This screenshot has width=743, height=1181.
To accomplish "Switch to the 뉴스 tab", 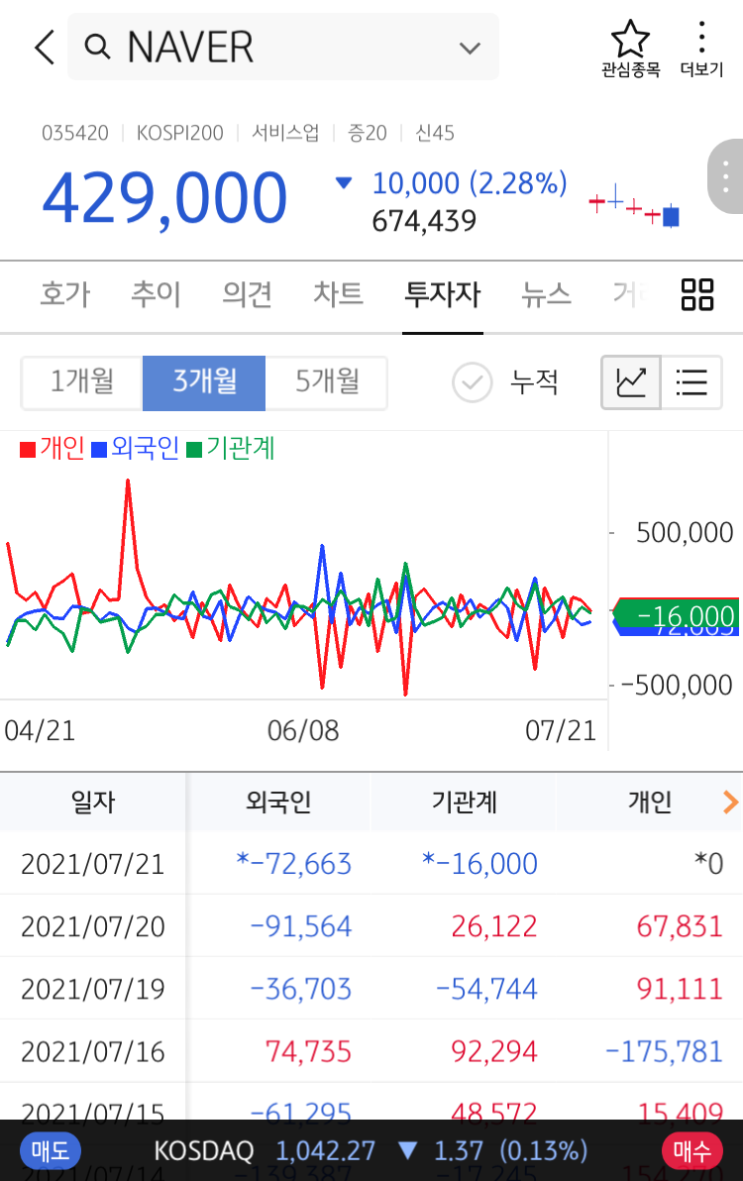I will pos(546,294).
